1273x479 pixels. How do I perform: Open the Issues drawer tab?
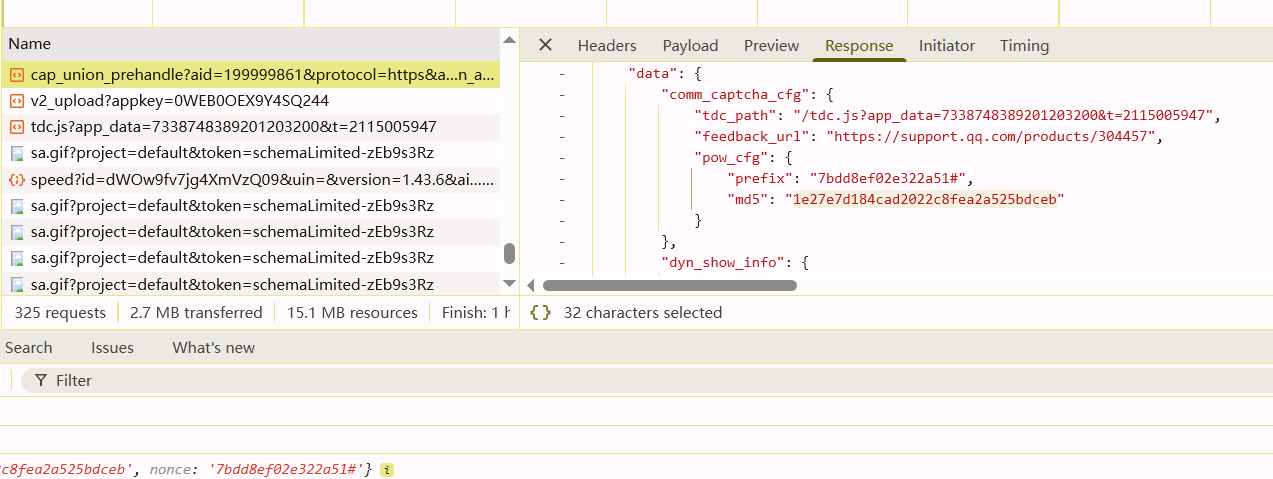(x=112, y=348)
